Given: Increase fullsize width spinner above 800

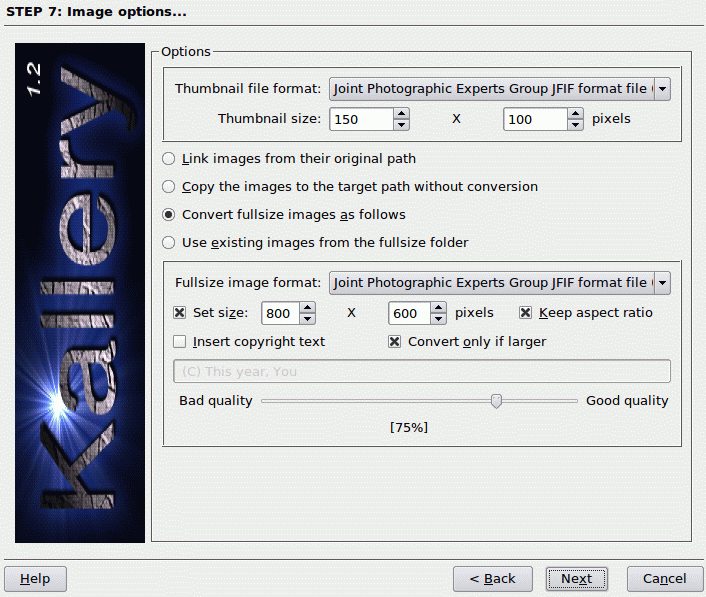Looking at the screenshot, I should click(x=307, y=307).
